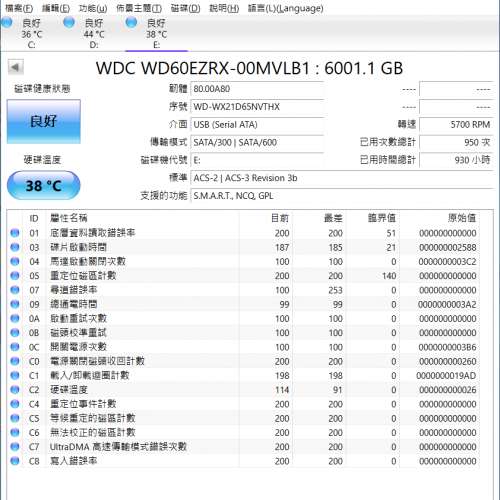Screen dimensions: 500x500
Task: Open the 磁碟(D) menu
Action: click(x=185, y=8)
